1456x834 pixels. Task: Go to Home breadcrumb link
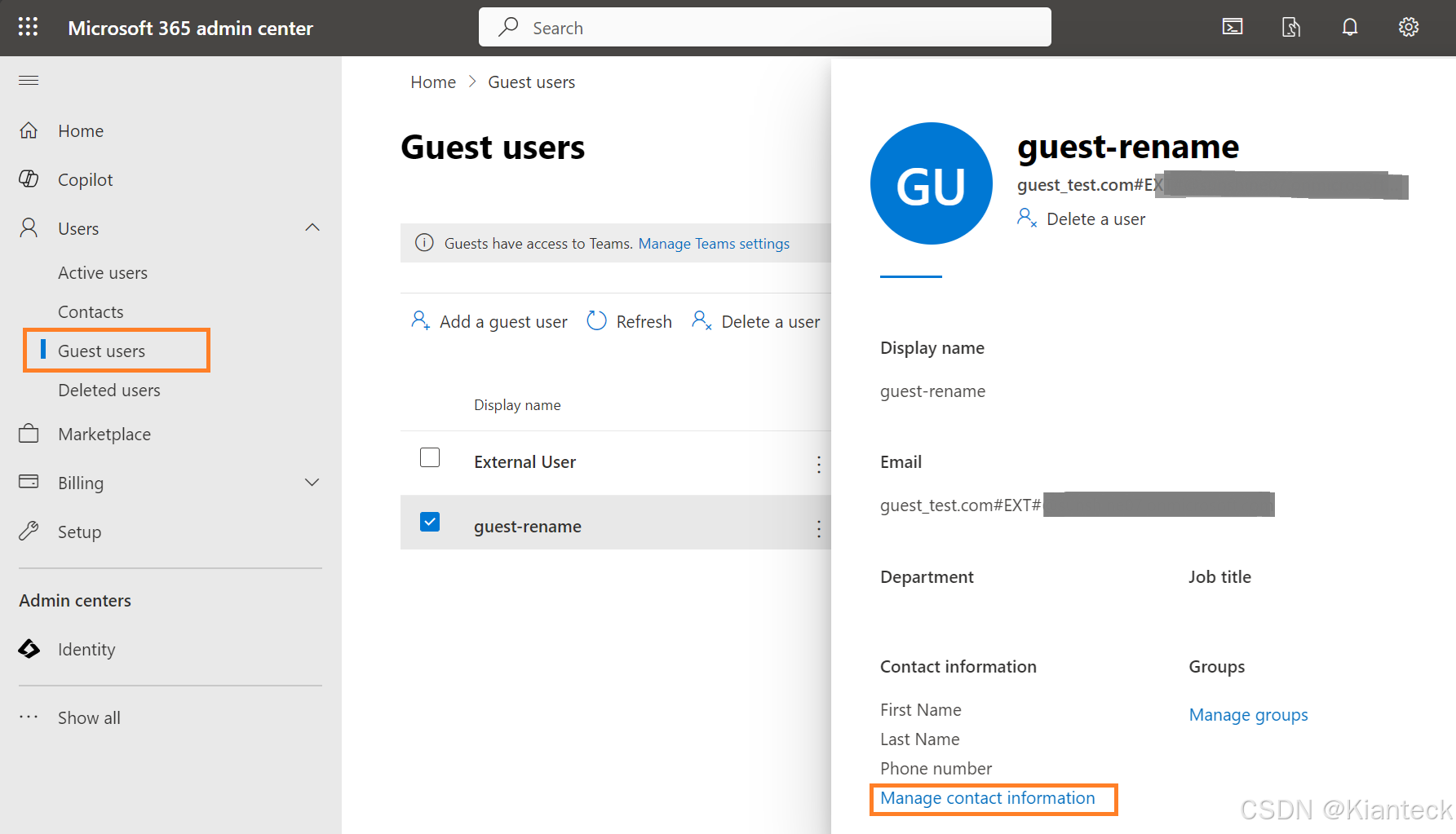[433, 82]
